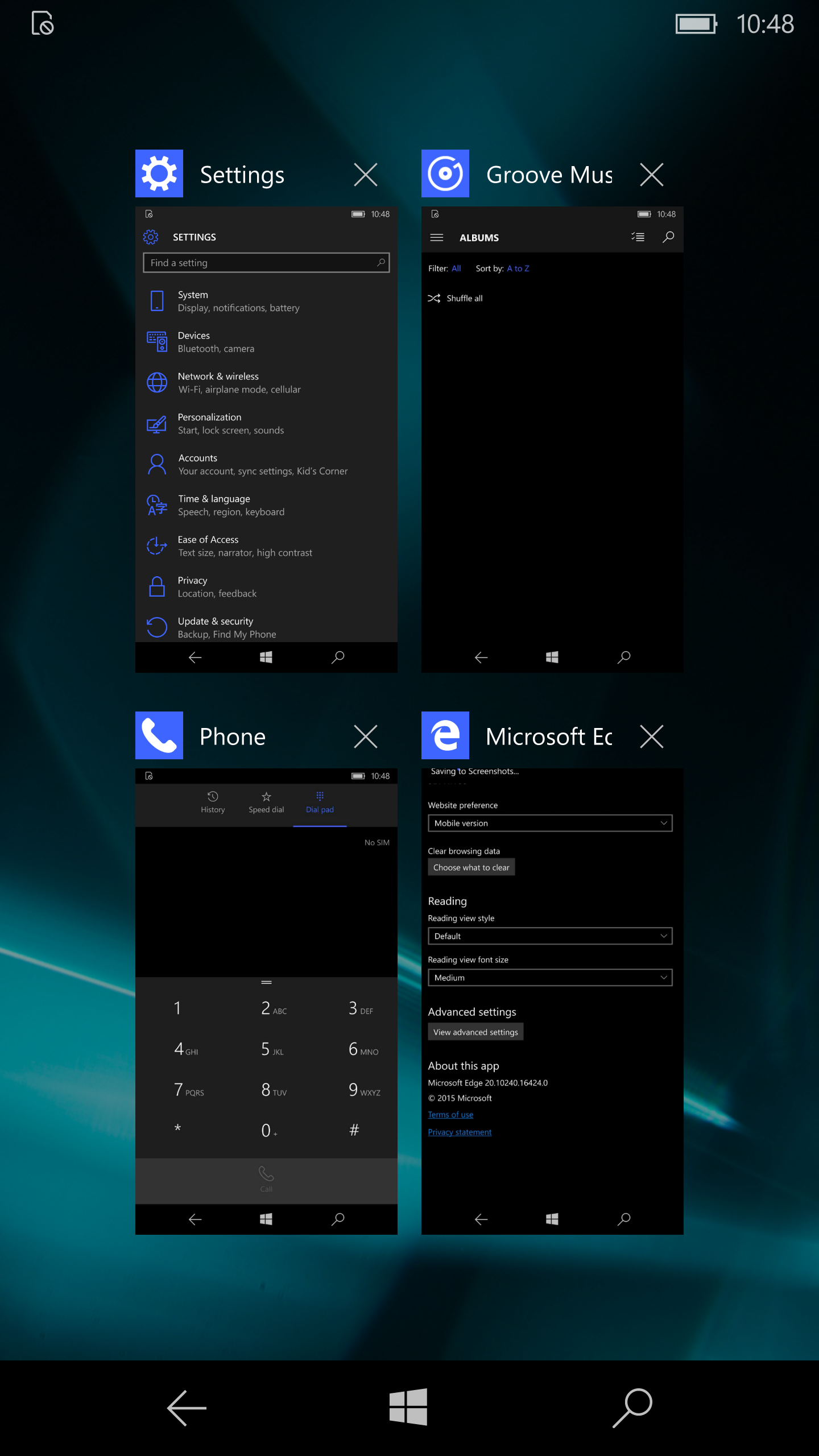819x1456 pixels.
Task: Tap the dial pad hash key
Action: click(x=354, y=1130)
